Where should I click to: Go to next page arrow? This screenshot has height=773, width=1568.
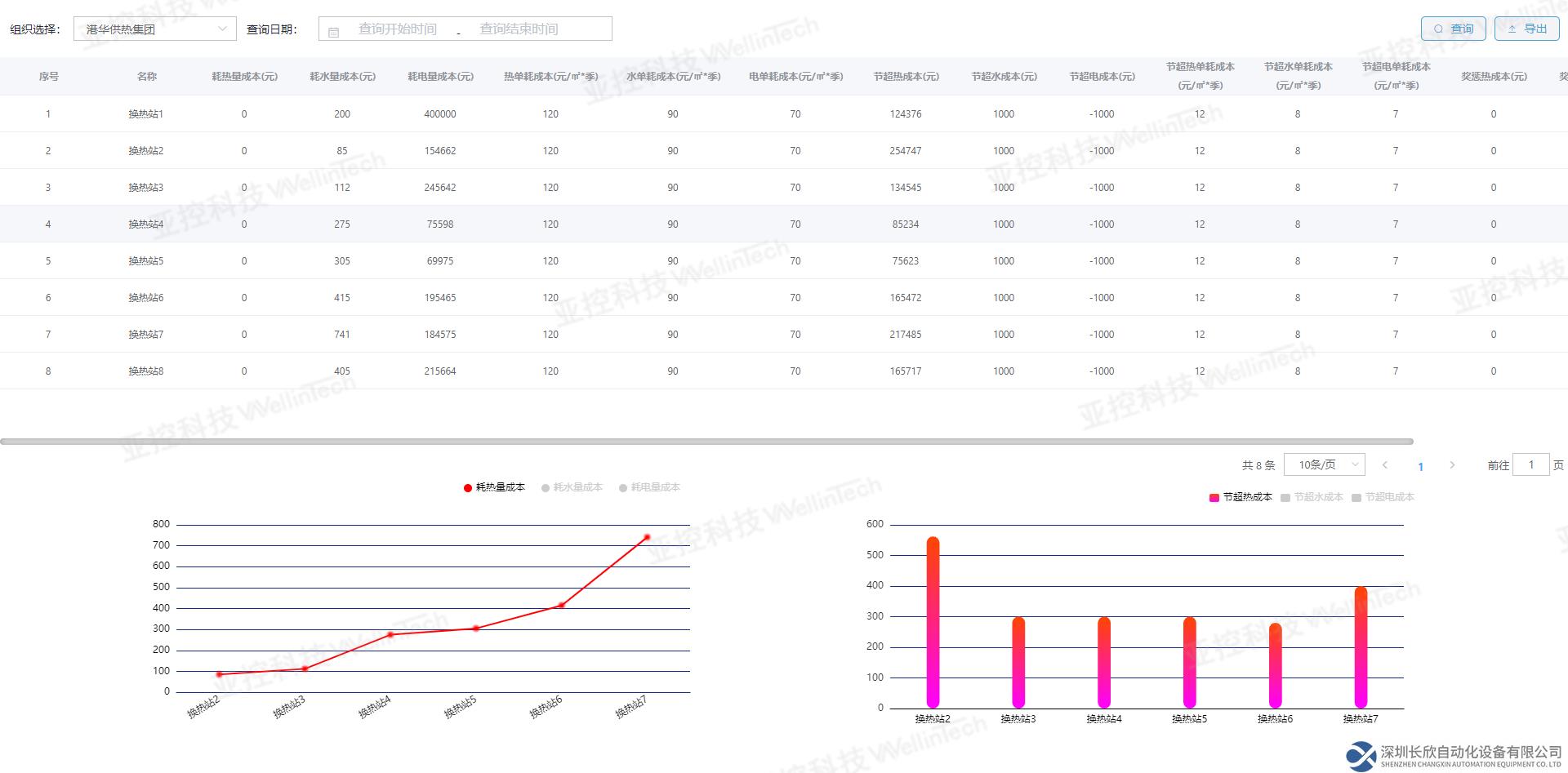1452,465
